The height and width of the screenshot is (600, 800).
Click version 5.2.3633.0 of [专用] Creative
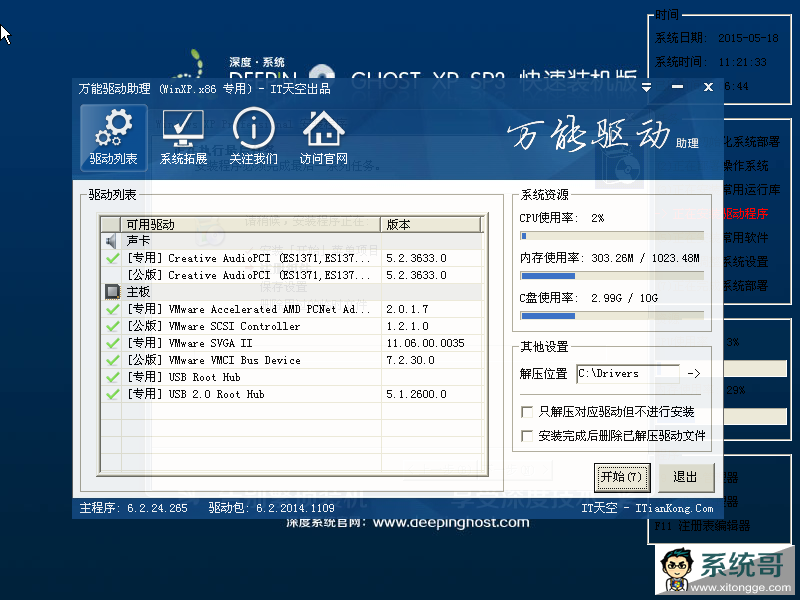click(x=416, y=258)
